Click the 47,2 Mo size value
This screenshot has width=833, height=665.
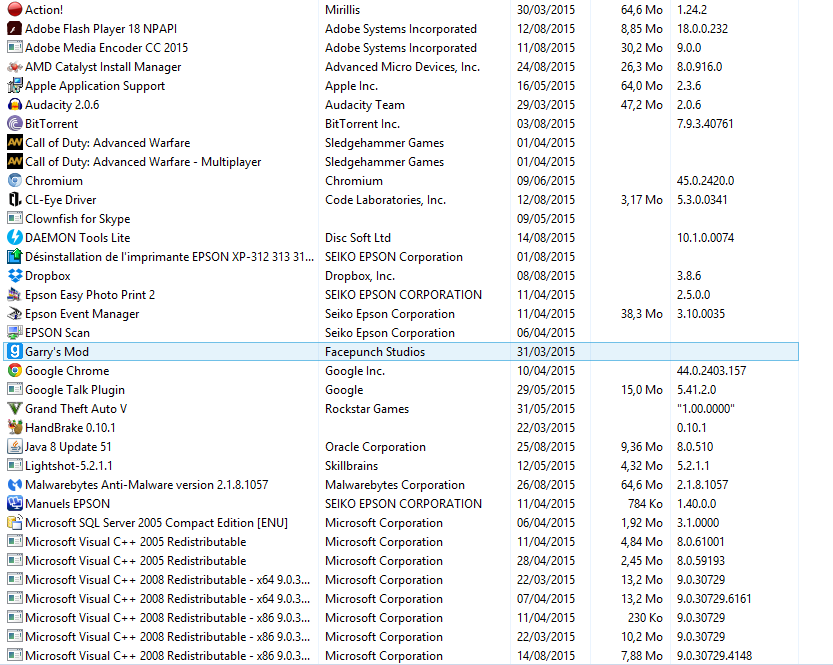(642, 105)
